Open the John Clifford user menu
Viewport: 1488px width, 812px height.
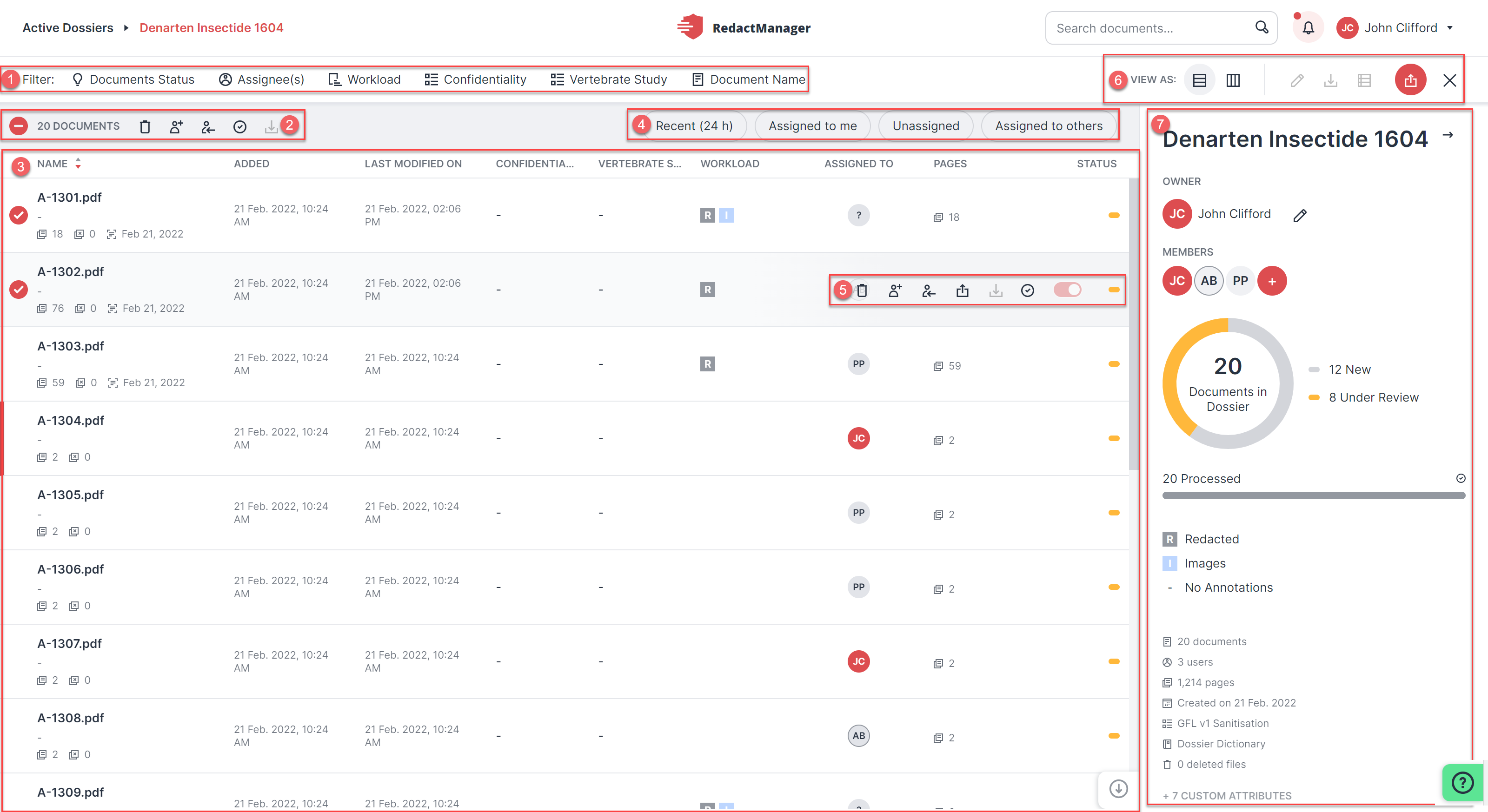point(1395,28)
